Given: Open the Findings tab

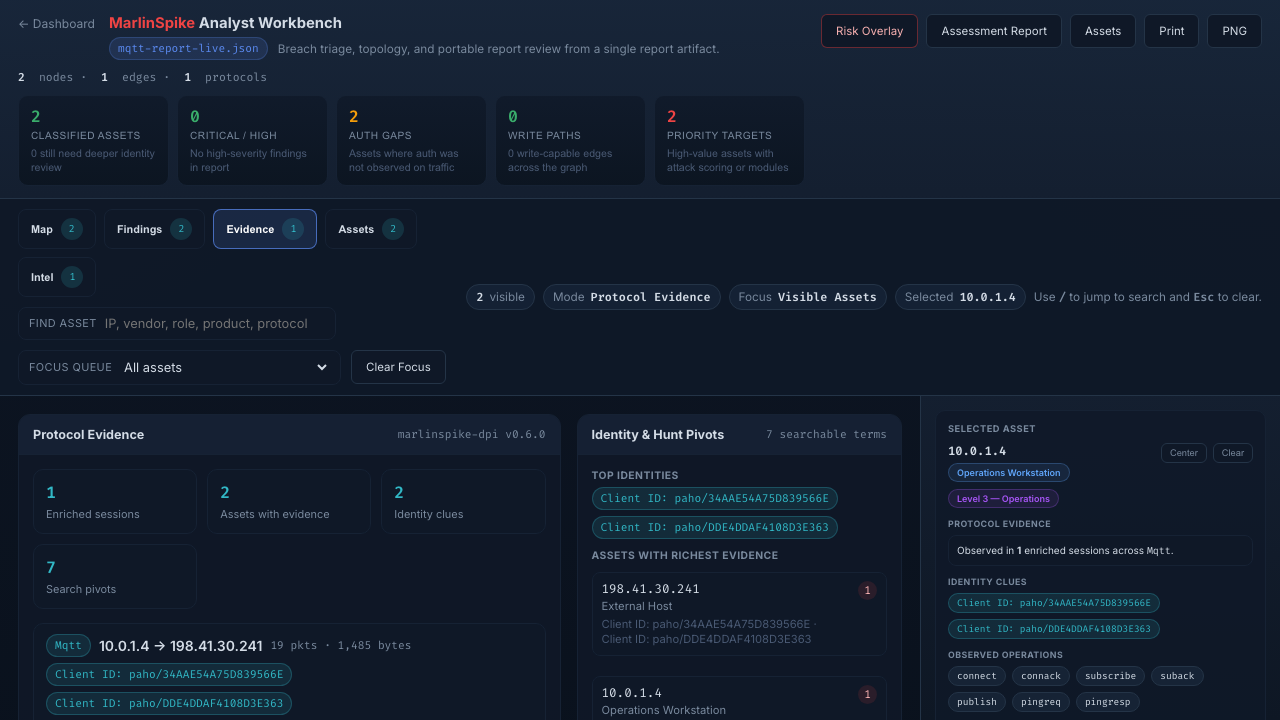Looking at the screenshot, I should (153, 229).
